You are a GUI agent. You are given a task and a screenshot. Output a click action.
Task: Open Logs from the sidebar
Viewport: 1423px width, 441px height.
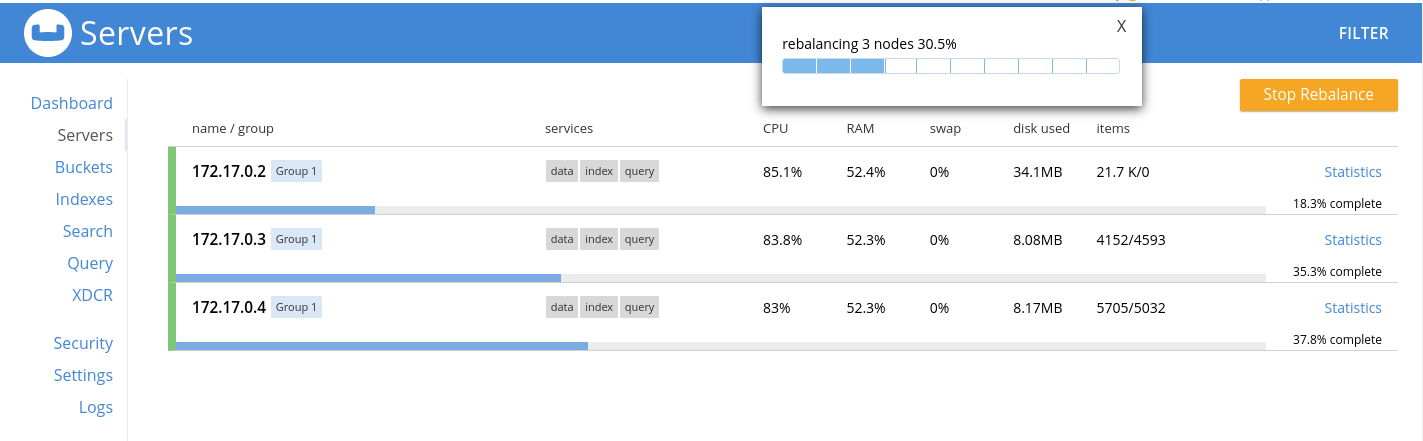click(96, 408)
